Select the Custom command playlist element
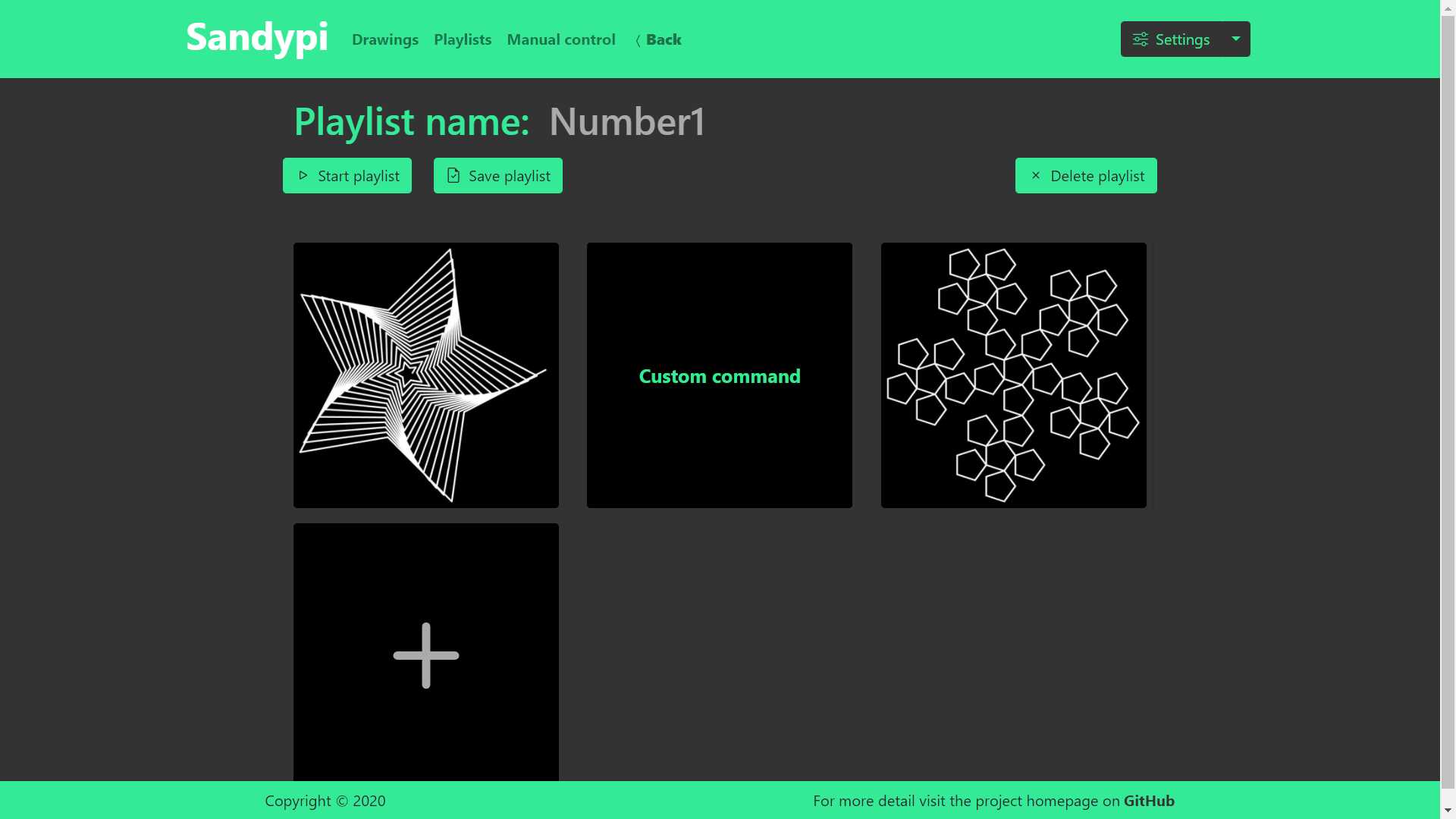Viewport: 1456px width, 819px height. pyautogui.click(x=720, y=375)
